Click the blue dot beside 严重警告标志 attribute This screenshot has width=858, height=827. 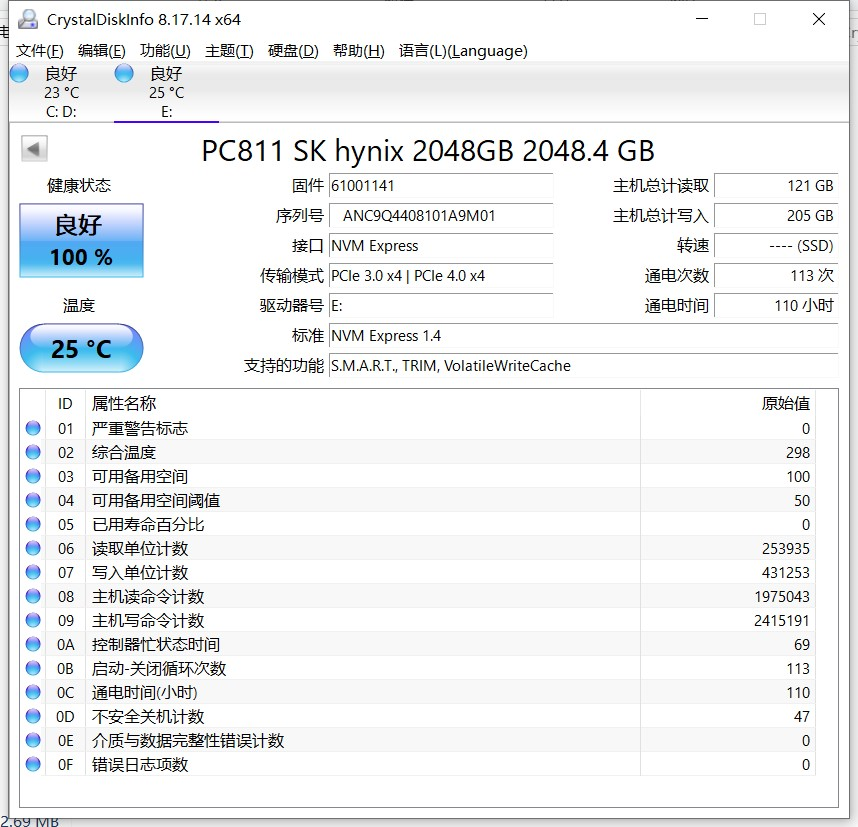tap(33, 428)
